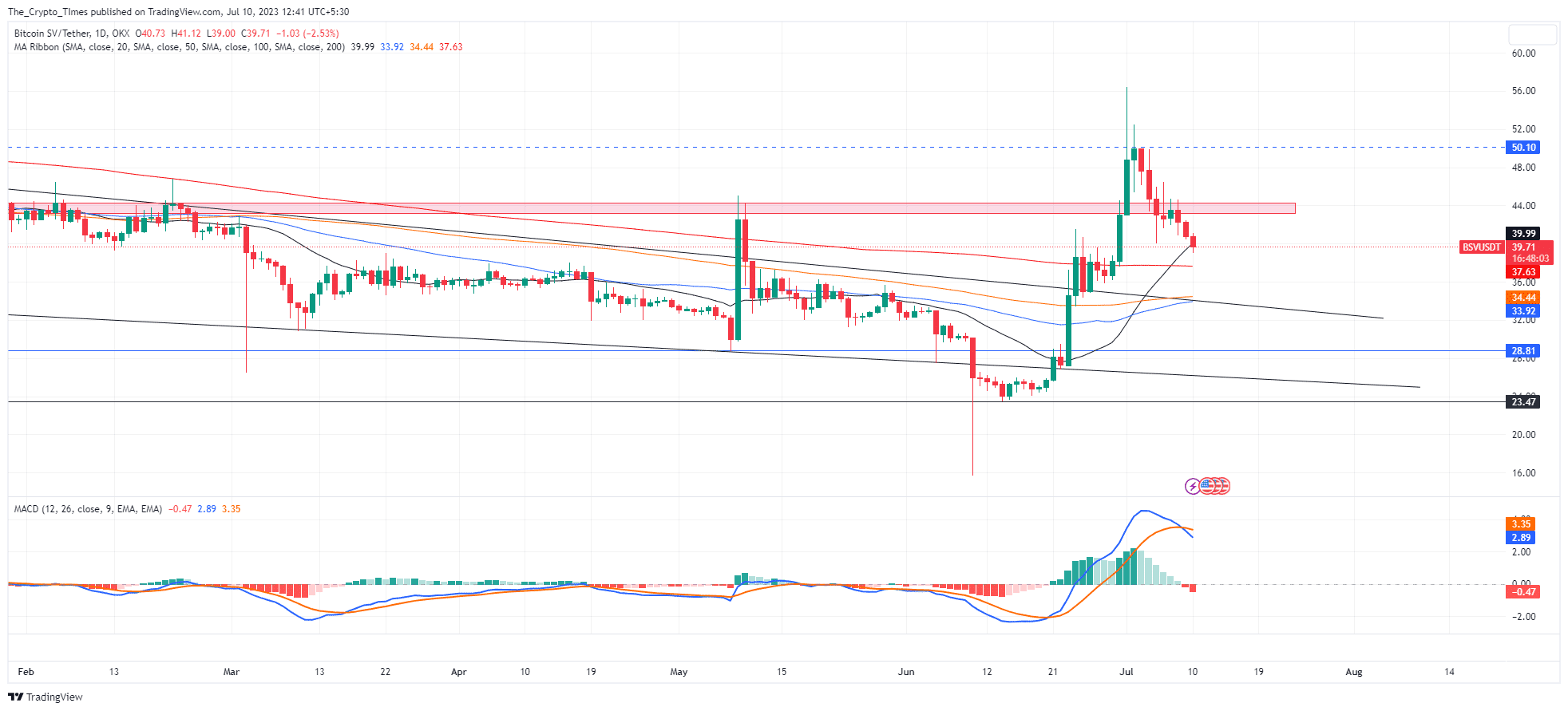Click the MA Ribbon indicator legend name
This screenshot has height=711, width=1568.
point(180,47)
